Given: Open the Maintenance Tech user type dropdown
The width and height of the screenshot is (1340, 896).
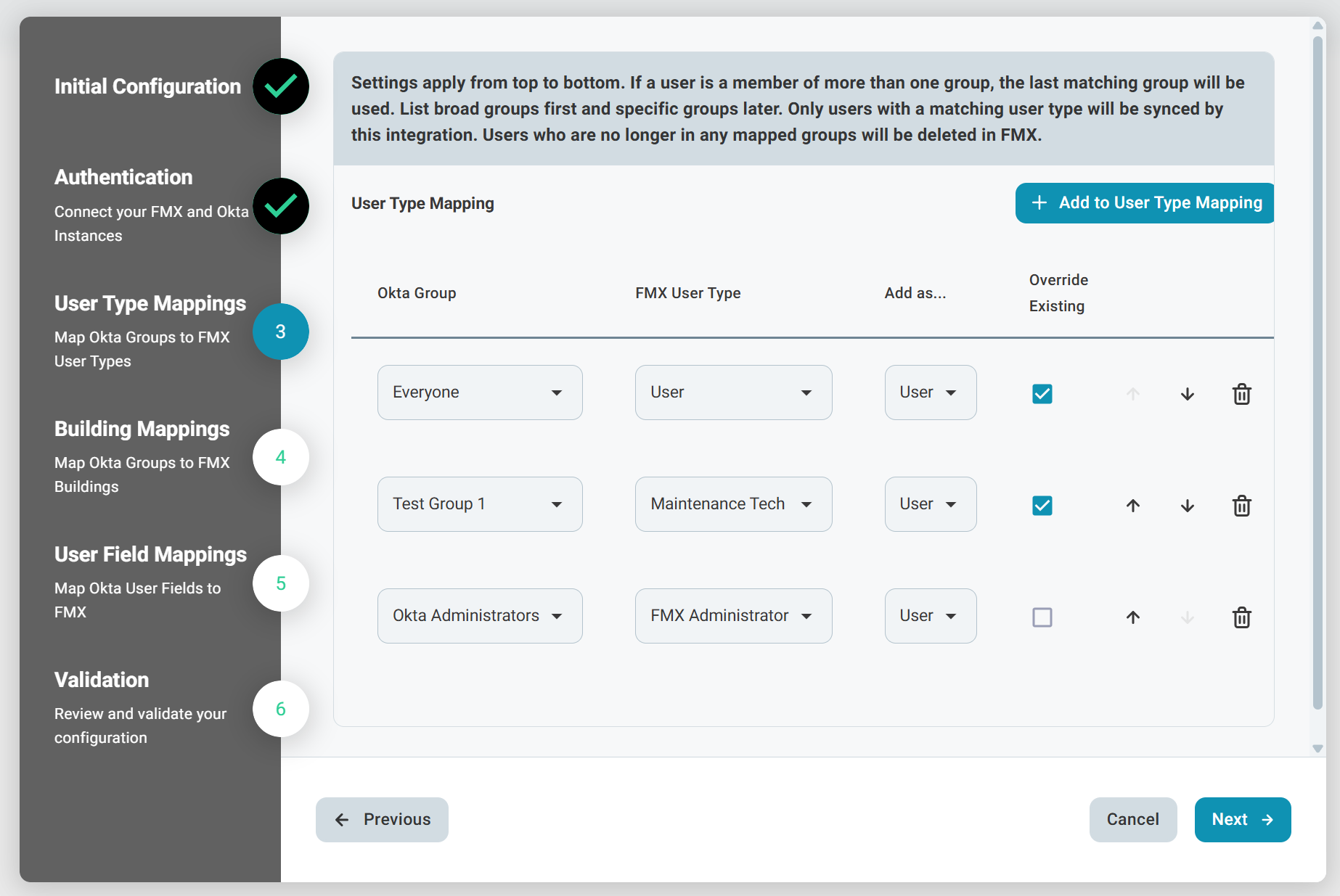Looking at the screenshot, I should tap(733, 504).
